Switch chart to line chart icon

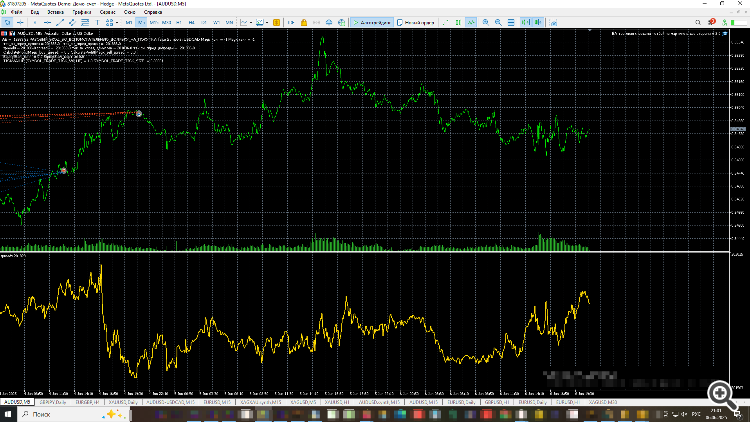pos(471,22)
